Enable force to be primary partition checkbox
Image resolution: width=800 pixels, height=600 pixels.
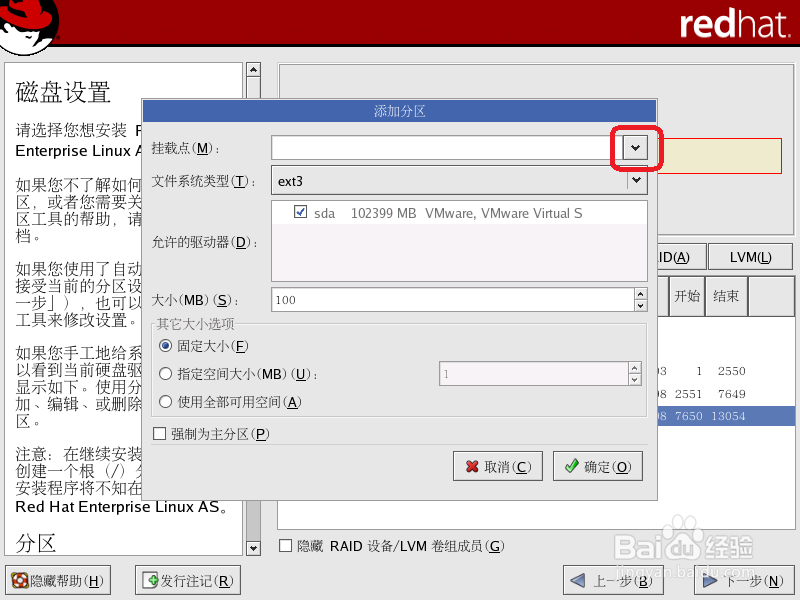[160, 434]
